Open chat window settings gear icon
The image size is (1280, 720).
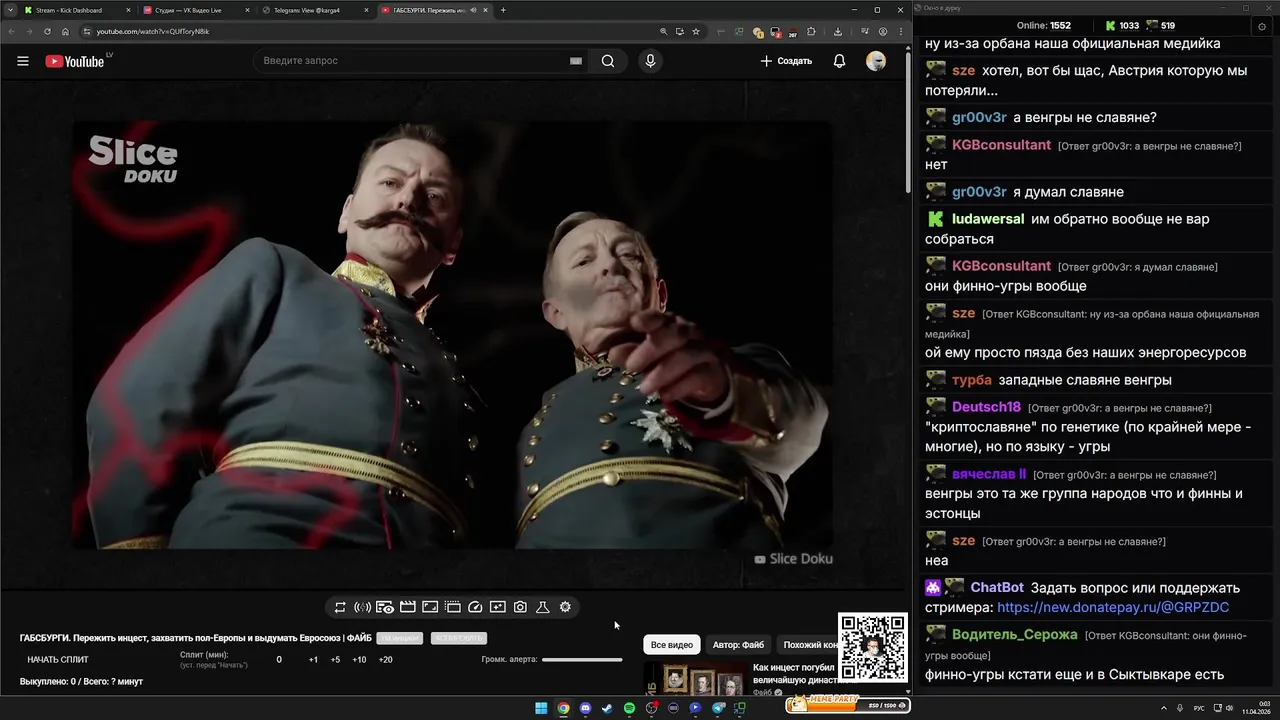pos(1262,25)
